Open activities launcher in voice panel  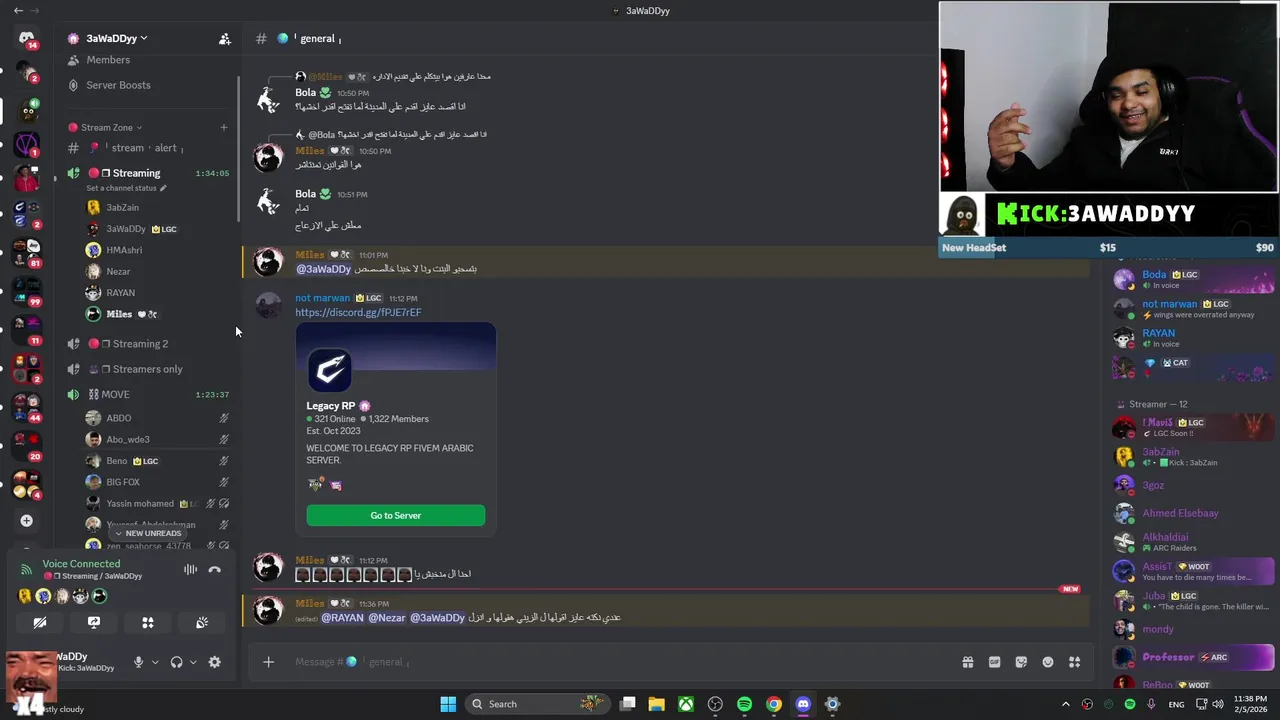(x=148, y=622)
